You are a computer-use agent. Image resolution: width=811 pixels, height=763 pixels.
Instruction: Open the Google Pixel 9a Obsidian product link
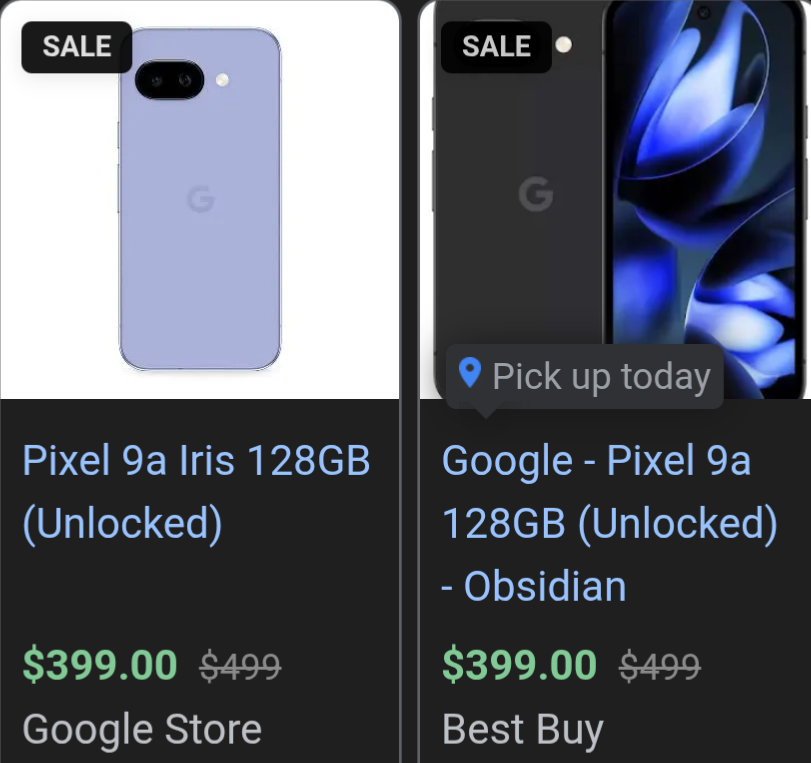pos(610,523)
